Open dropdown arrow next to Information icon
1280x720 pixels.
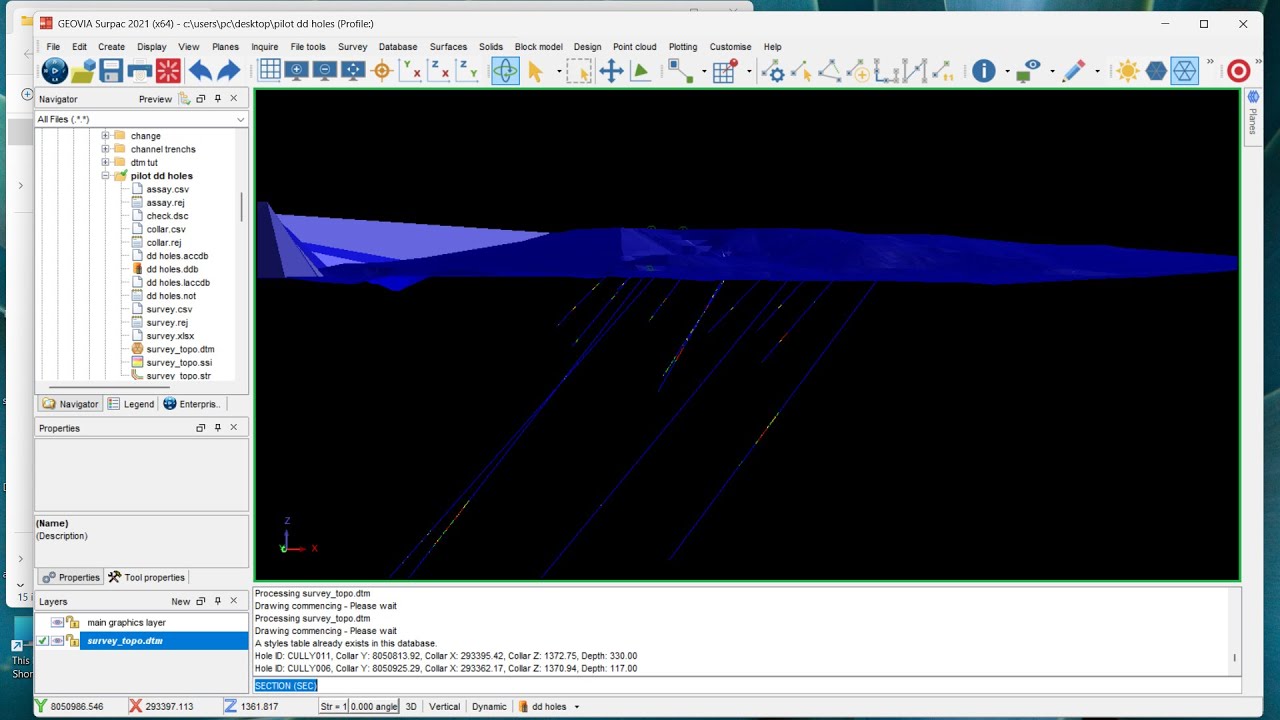pos(1007,72)
